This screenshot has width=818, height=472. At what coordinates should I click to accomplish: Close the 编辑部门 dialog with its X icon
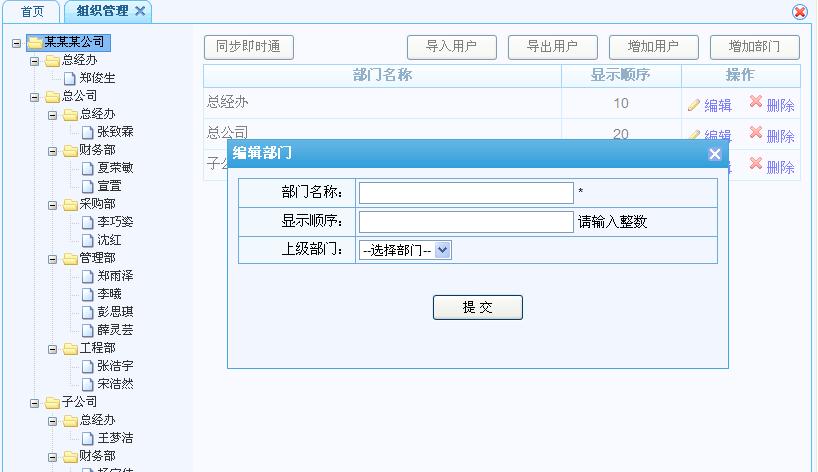pos(714,154)
